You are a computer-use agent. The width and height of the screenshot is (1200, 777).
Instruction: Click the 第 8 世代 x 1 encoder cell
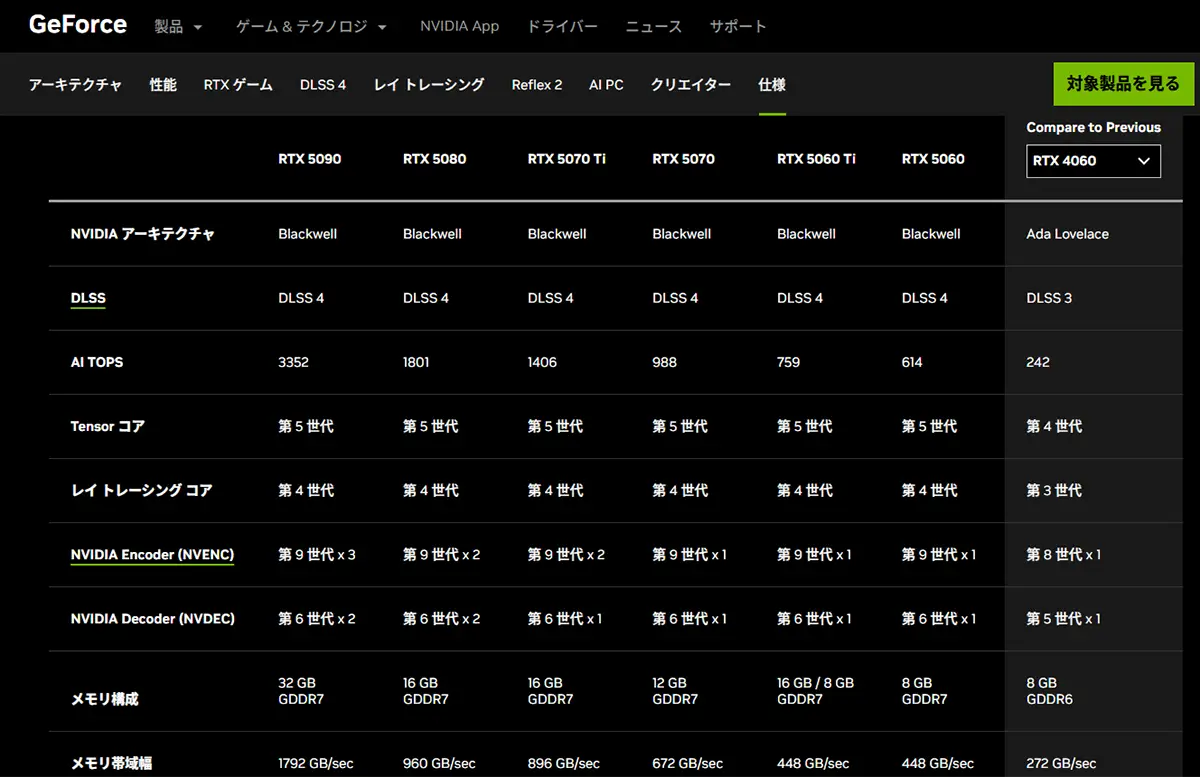pos(1064,554)
